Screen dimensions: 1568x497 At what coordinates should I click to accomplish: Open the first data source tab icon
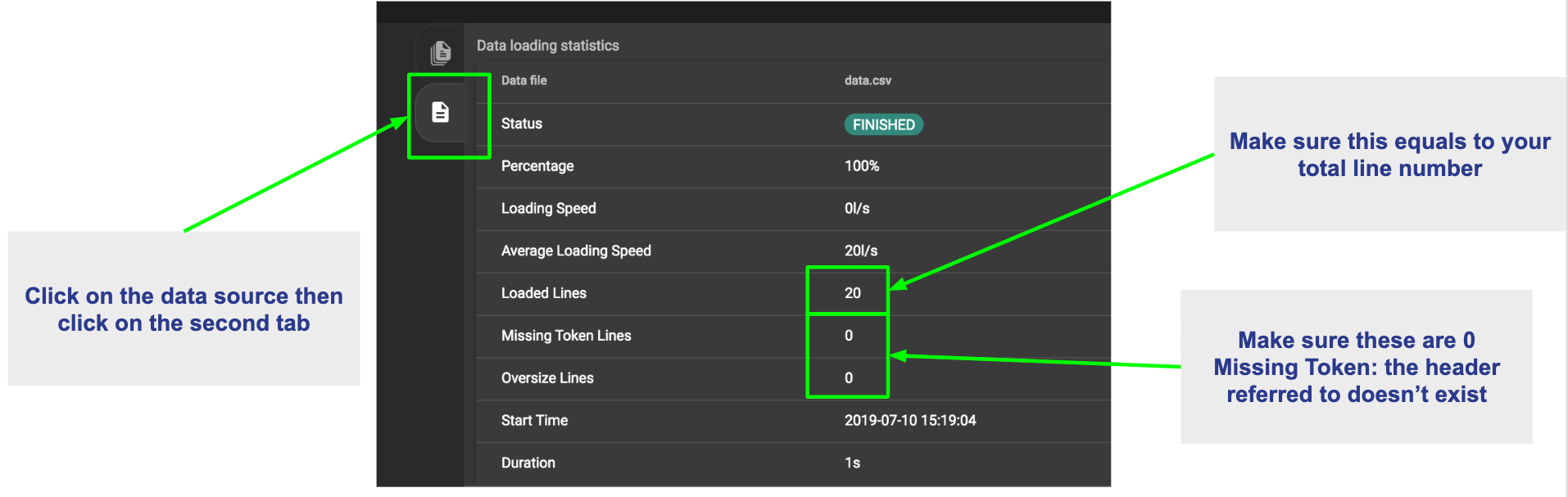[x=441, y=52]
